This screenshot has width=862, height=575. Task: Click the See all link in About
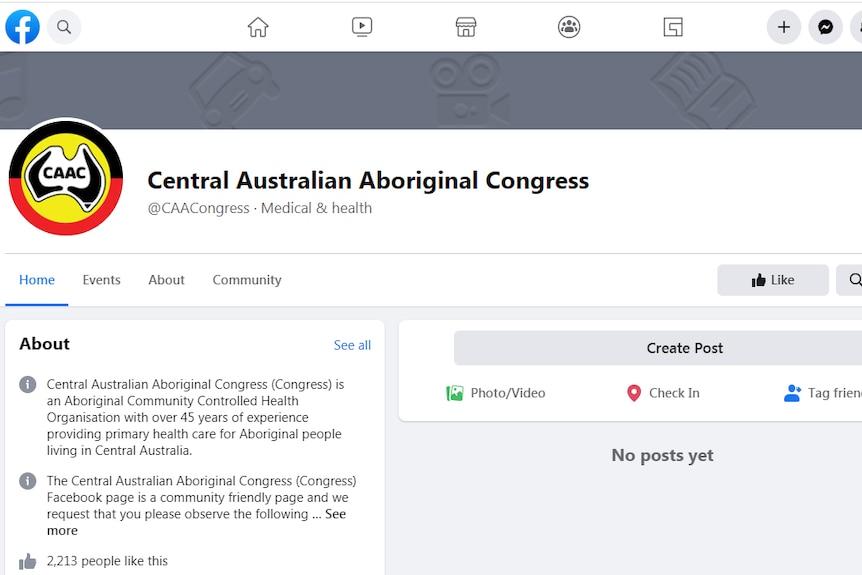click(352, 345)
